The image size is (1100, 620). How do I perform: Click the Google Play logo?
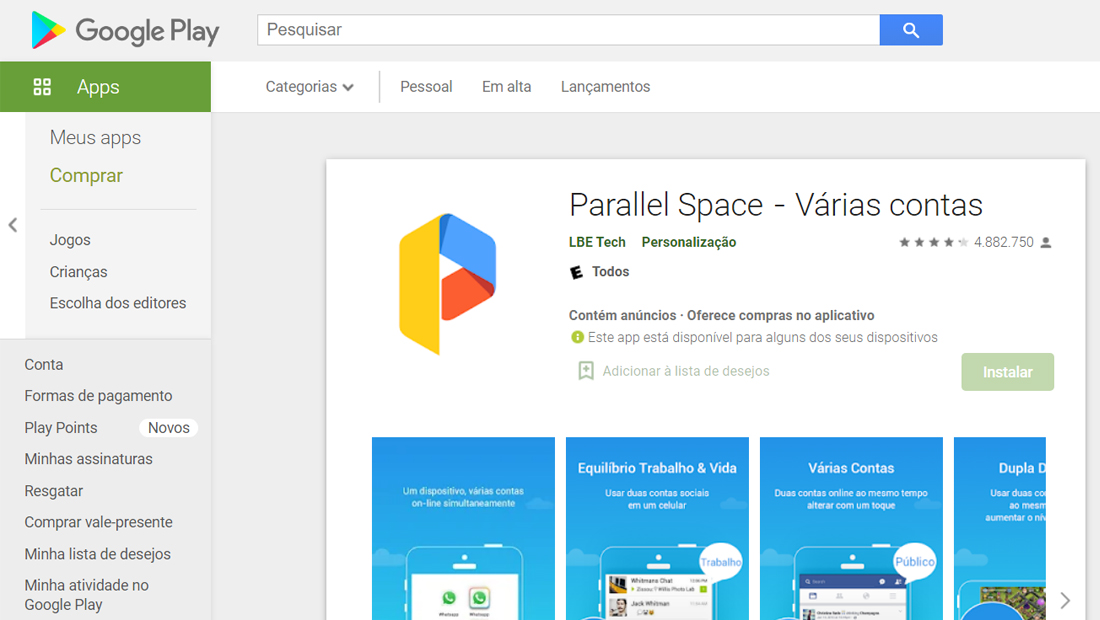coord(125,30)
